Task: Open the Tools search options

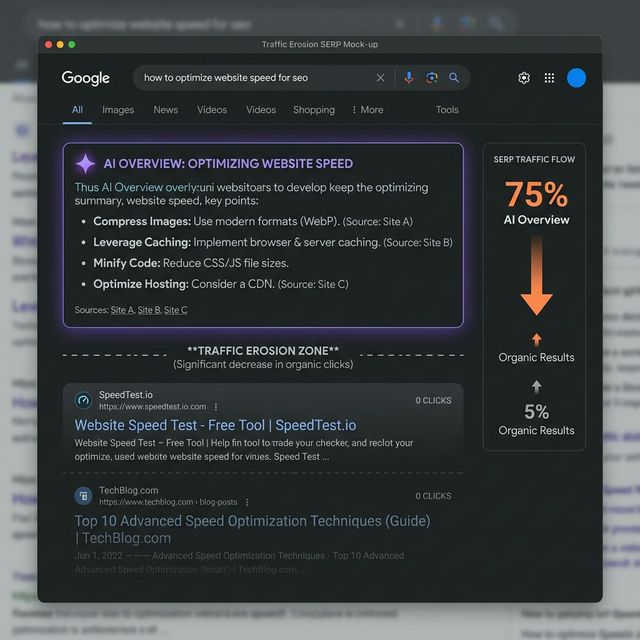Action: point(447,110)
